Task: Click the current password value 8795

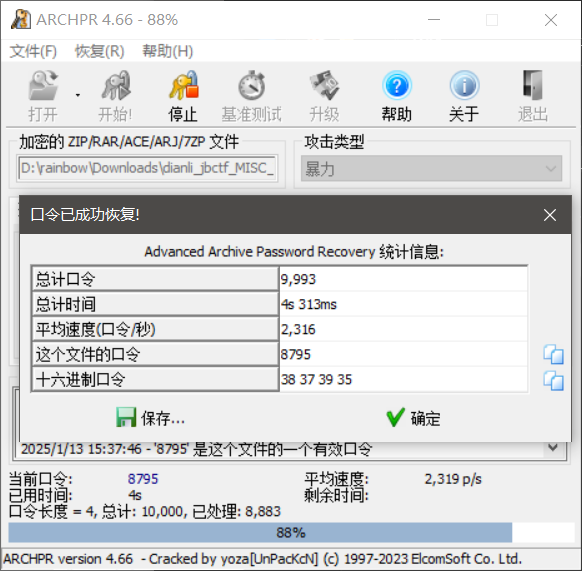Action: coord(143,479)
